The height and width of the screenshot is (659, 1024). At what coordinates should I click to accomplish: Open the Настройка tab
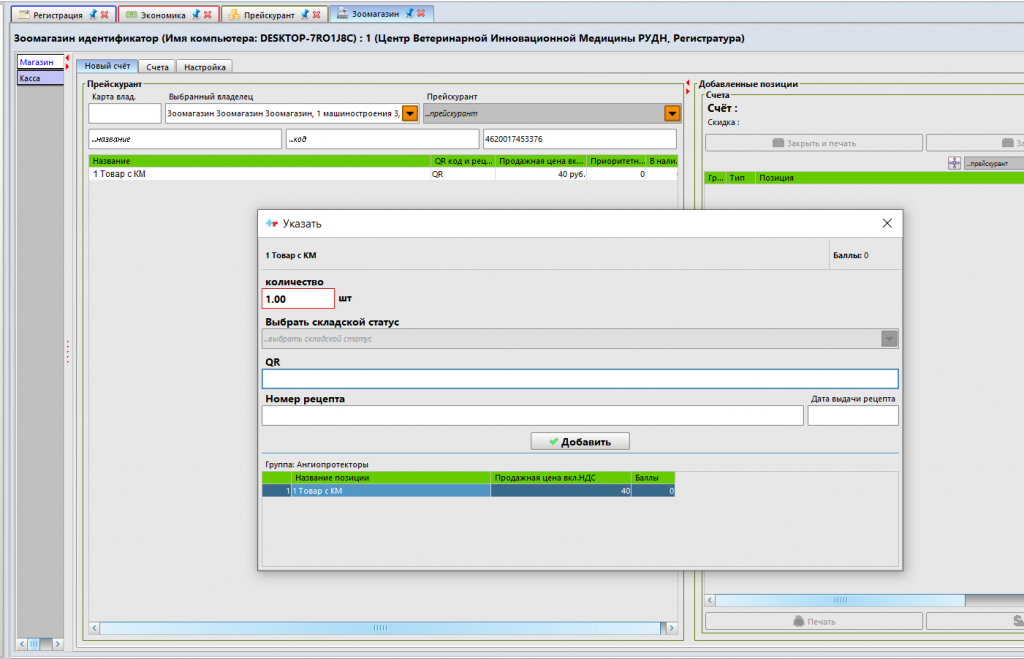point(206,67)
